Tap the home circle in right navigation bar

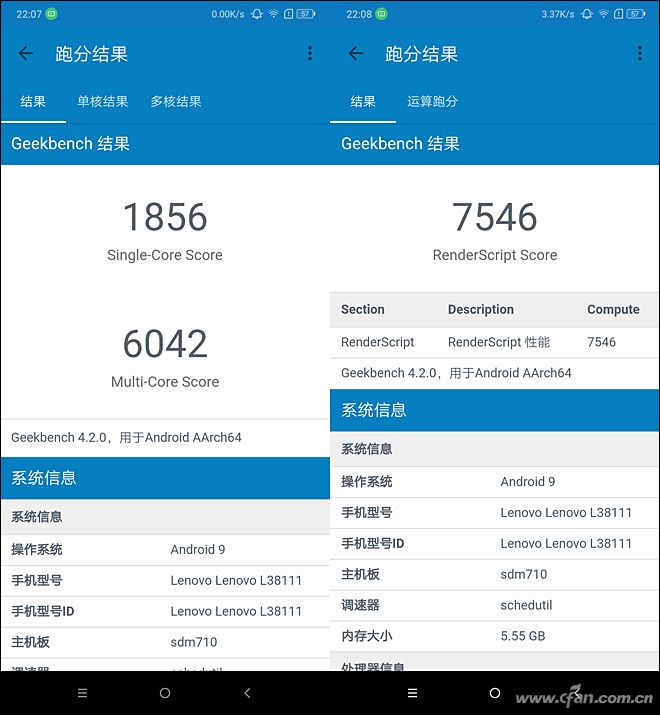tap(495, 693)
